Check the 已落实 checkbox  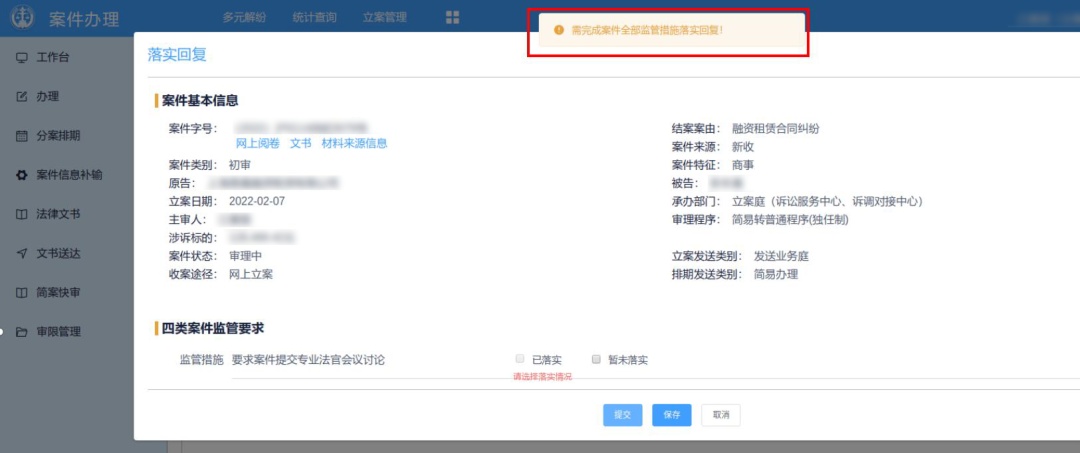[x=520, y=359]
